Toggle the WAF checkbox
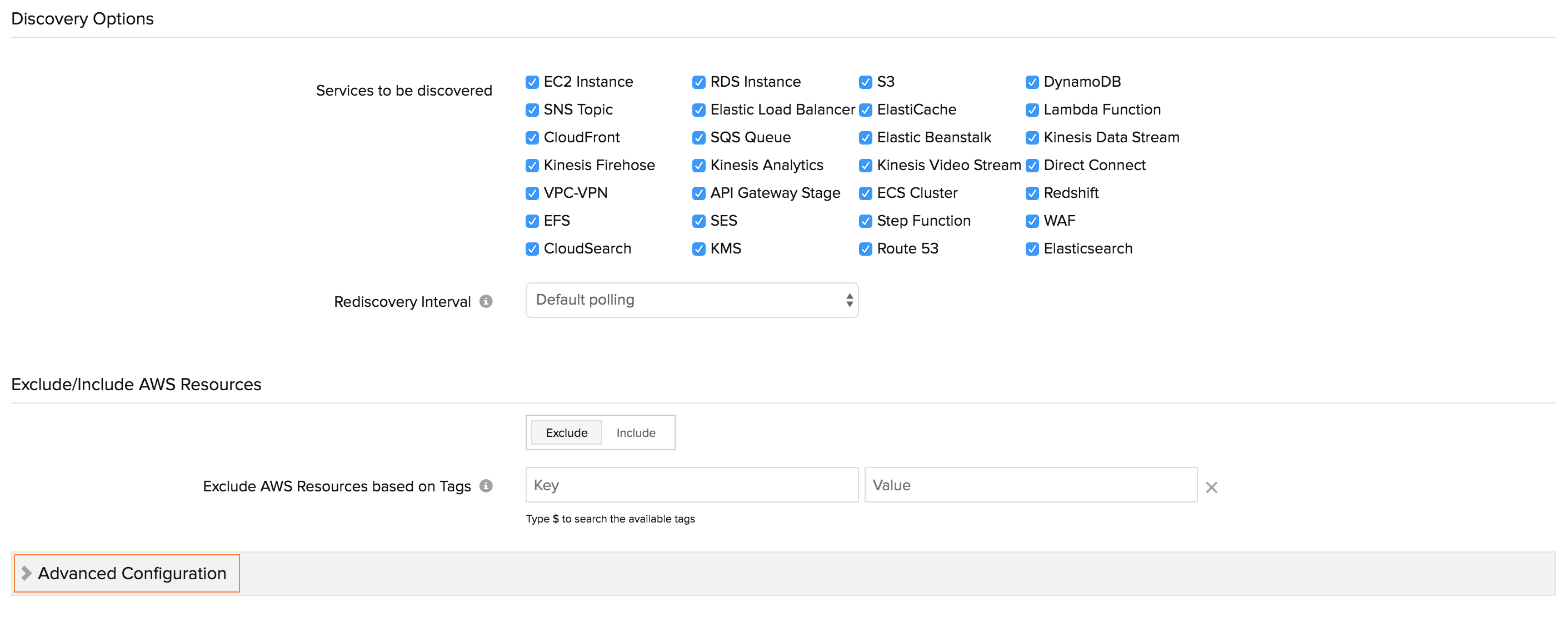This screenshot has height=617, width=1568. (x=1032, y=221)
